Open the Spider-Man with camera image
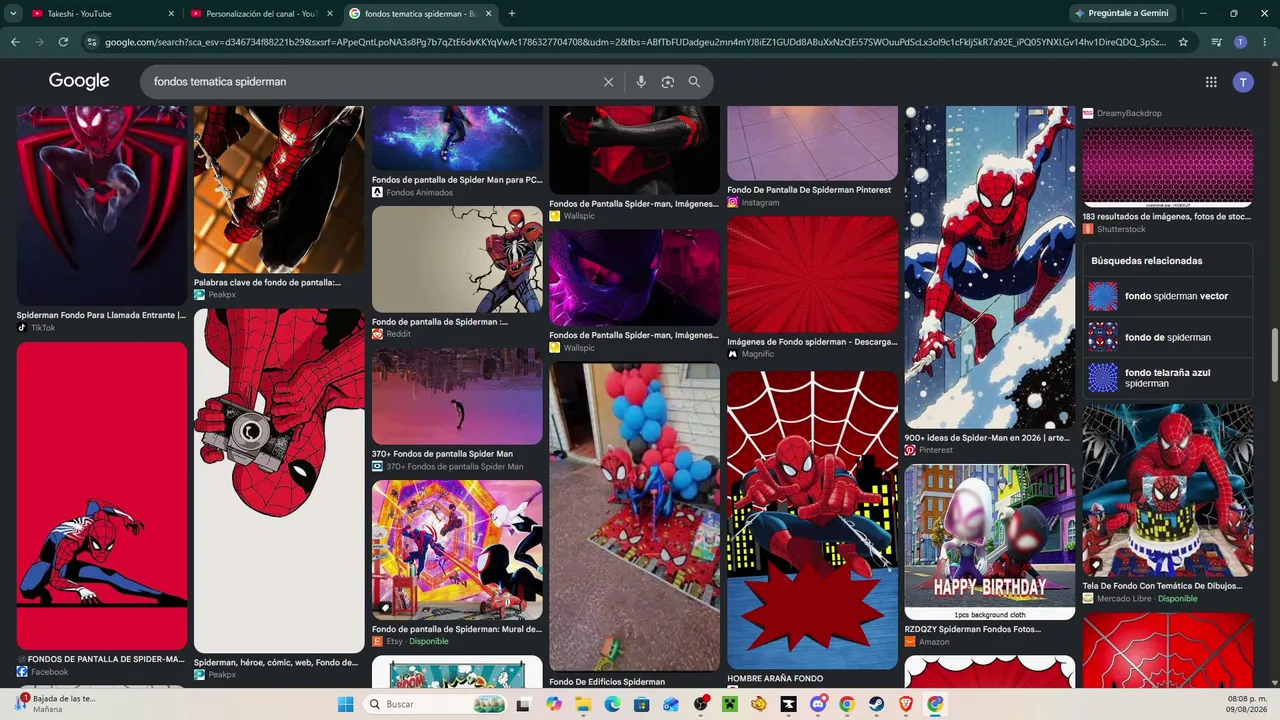Viewport: 1280px width, 720px height. (x=279, y=480)
